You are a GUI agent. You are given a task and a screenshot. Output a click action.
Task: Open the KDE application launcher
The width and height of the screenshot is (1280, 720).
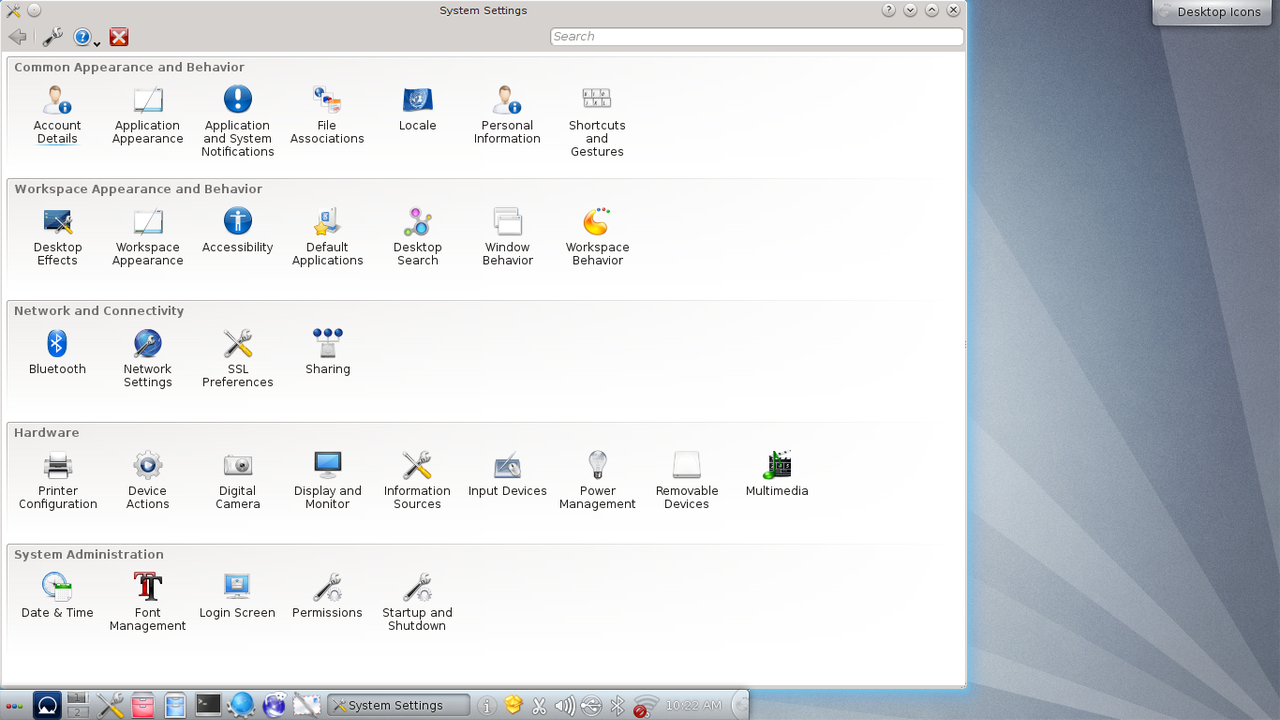[47, 705]
